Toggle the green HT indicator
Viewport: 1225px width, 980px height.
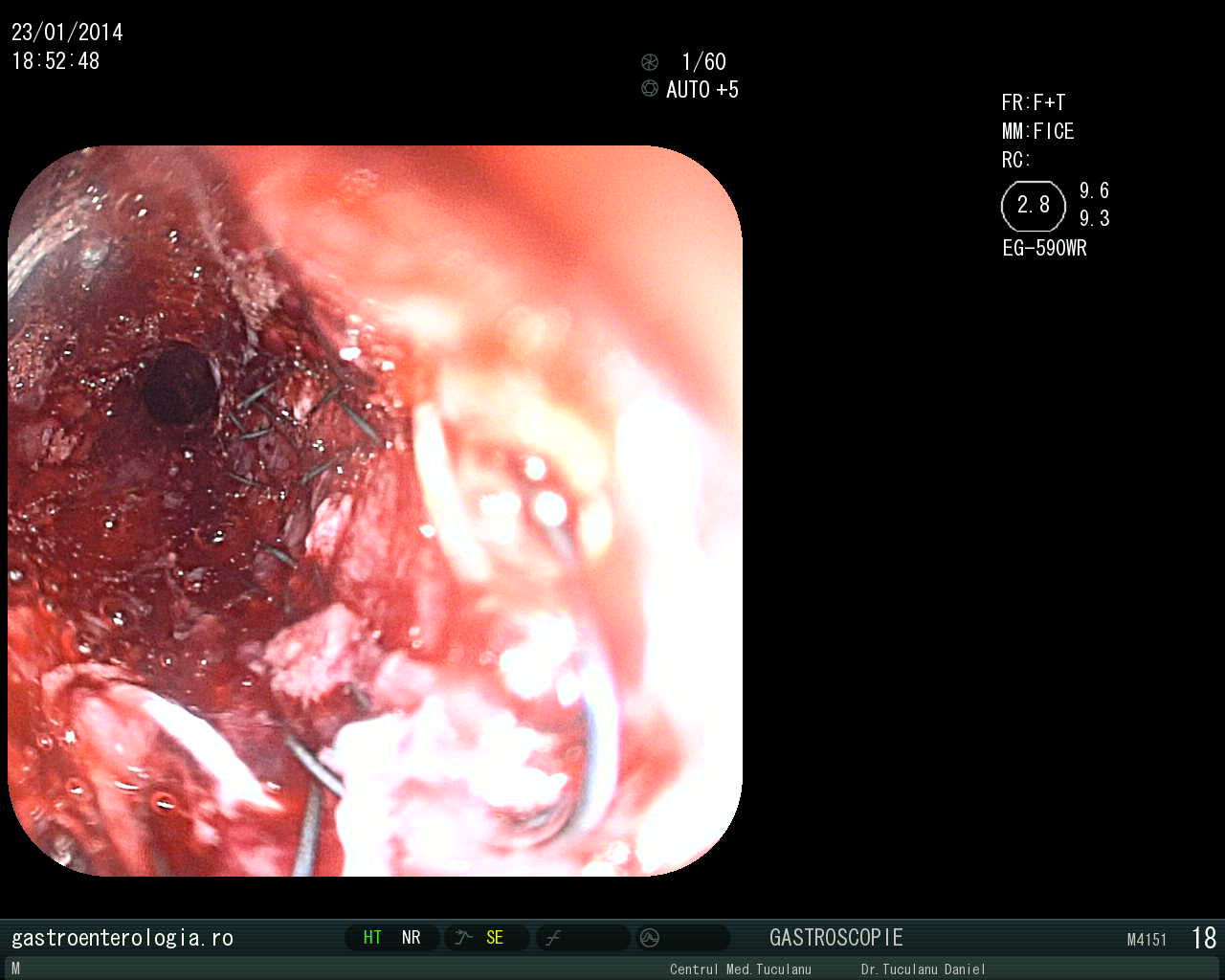(x=372, y=938)
